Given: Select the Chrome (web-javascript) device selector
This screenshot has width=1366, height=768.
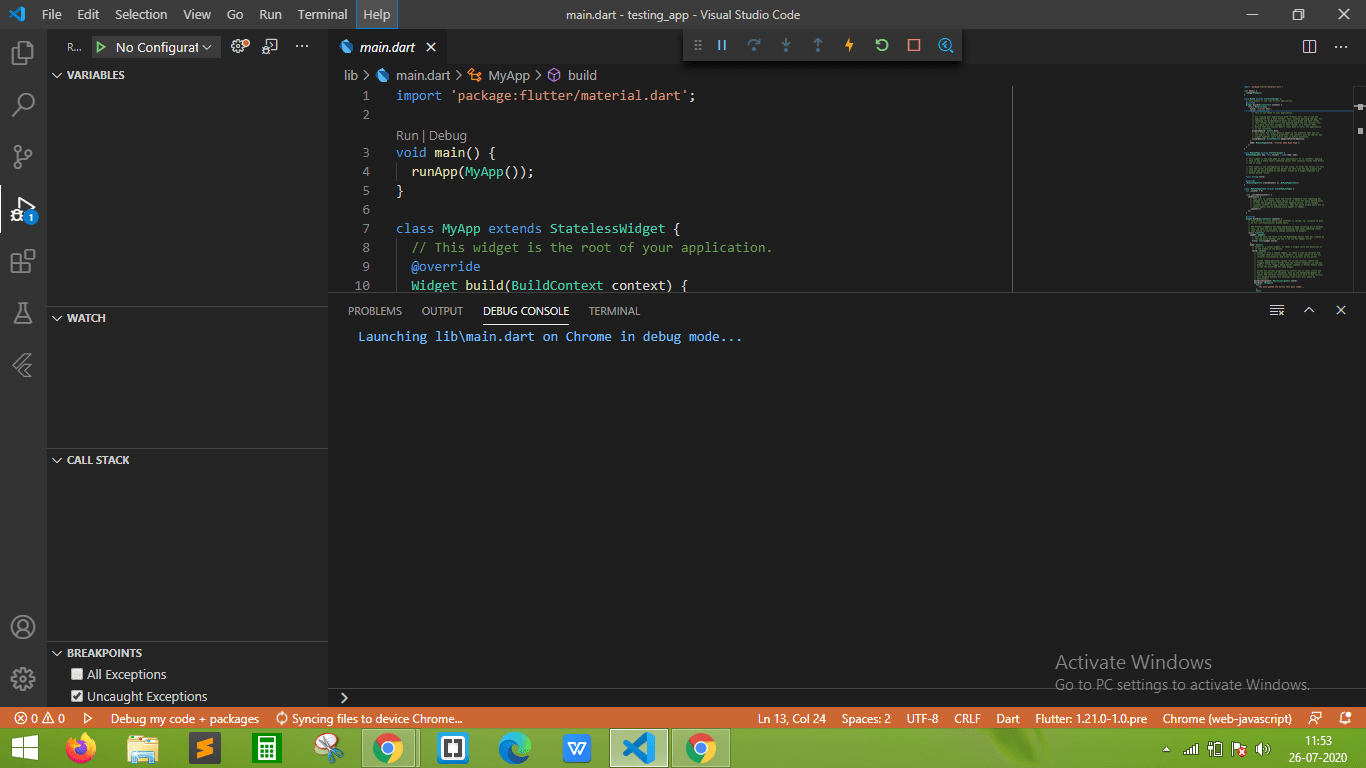Looking at the screenshot, I should [x=1227, y=718].
